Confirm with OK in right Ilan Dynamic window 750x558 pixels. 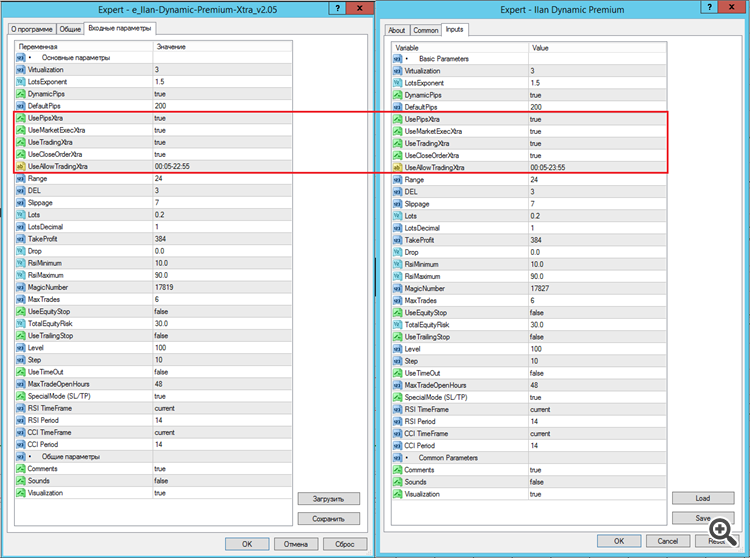(619, 541)
